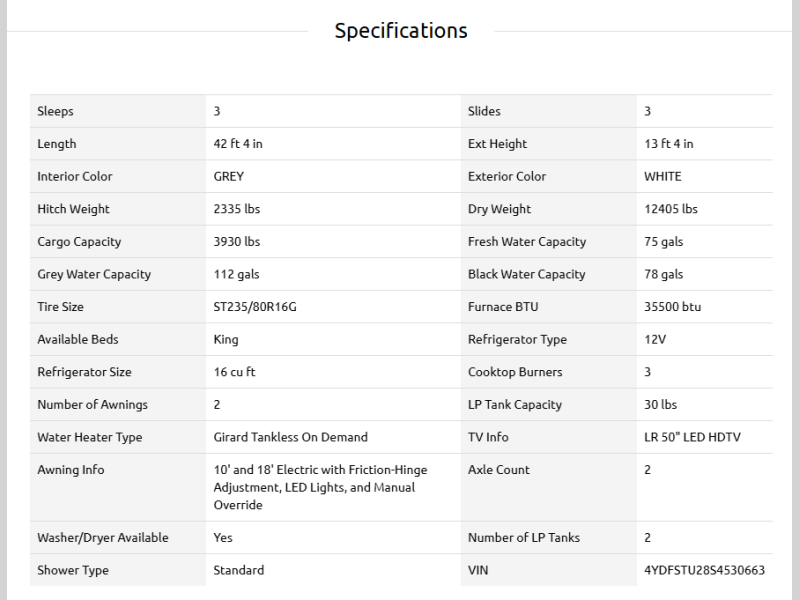The width and height of the screenshot is (799, 600).
Task: Select the 3930 lbs cargo capacity value
Action: pos(237,242)
